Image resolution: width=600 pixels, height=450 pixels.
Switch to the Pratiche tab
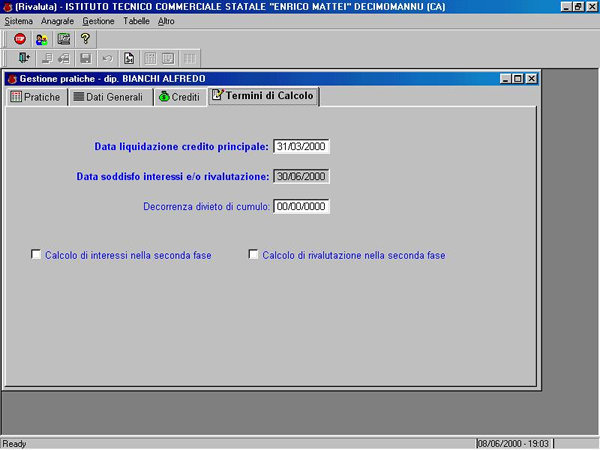pyautogui.click(x=35, y=97)
